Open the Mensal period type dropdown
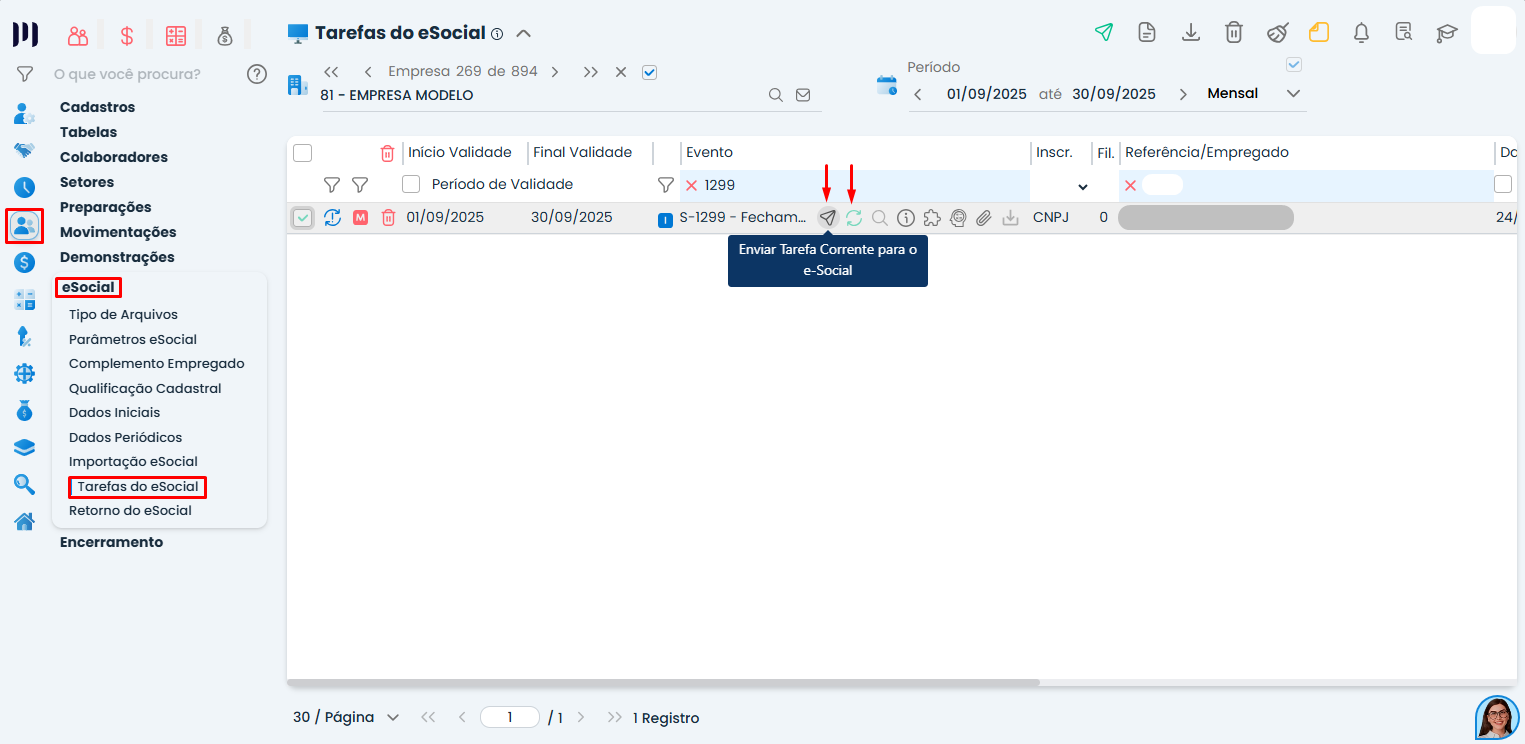Image resolution: width=1525 pixels, height=744 pixels. pyautogui.click(x=1254, y=94)
